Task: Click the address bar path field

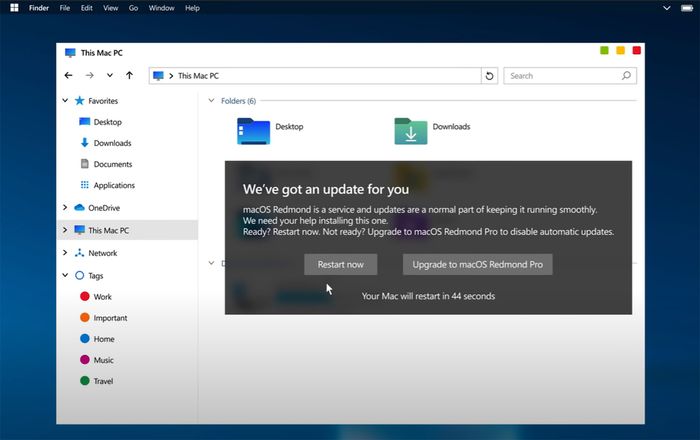Action: [x=315, y=76]
